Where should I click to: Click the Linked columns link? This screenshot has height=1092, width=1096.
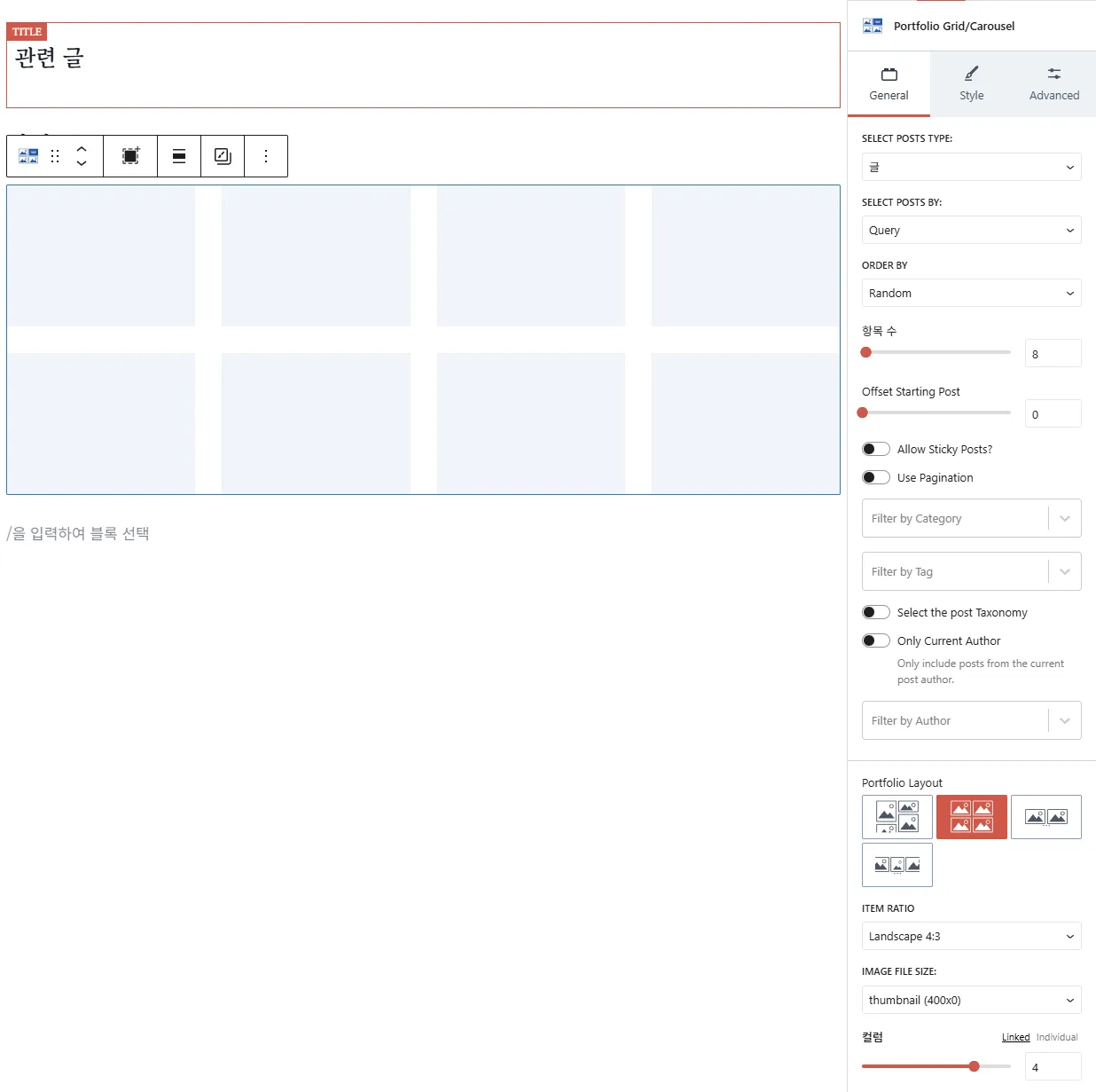[x=1015, y=1038]
